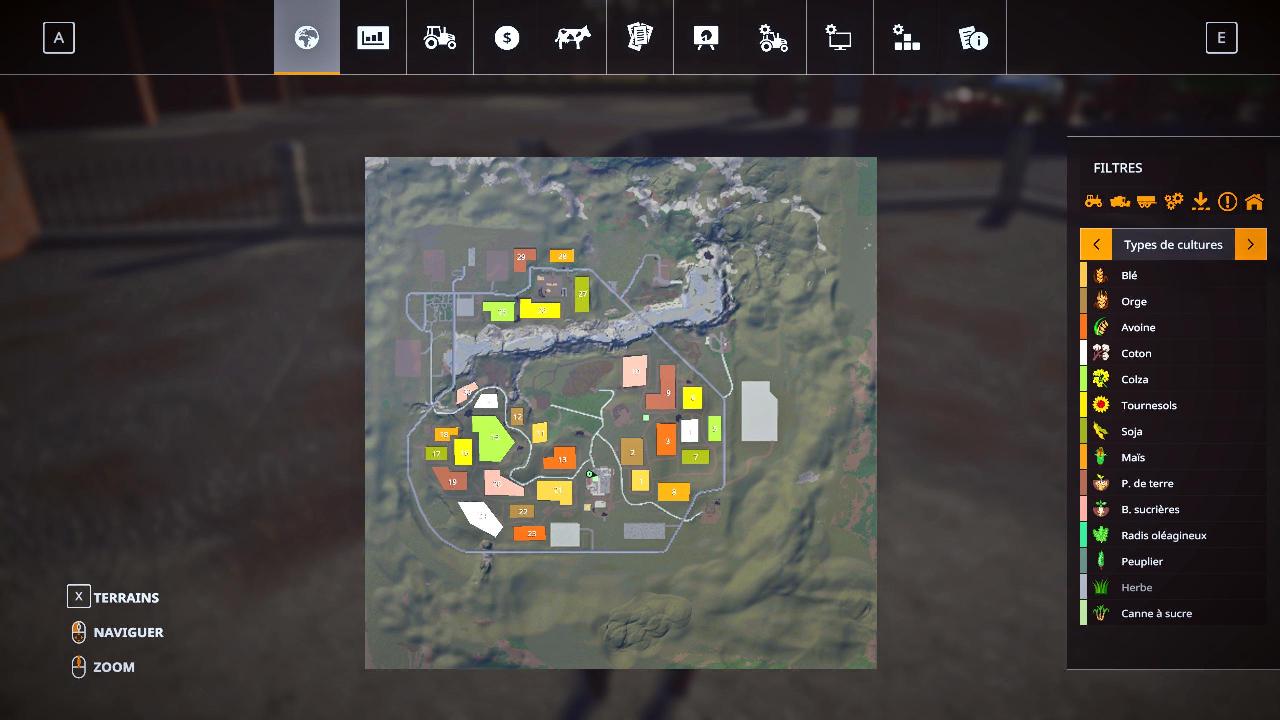The image size is (1280, 720).
Task: Click the Tournesols text label
Action: point(1149,405)
